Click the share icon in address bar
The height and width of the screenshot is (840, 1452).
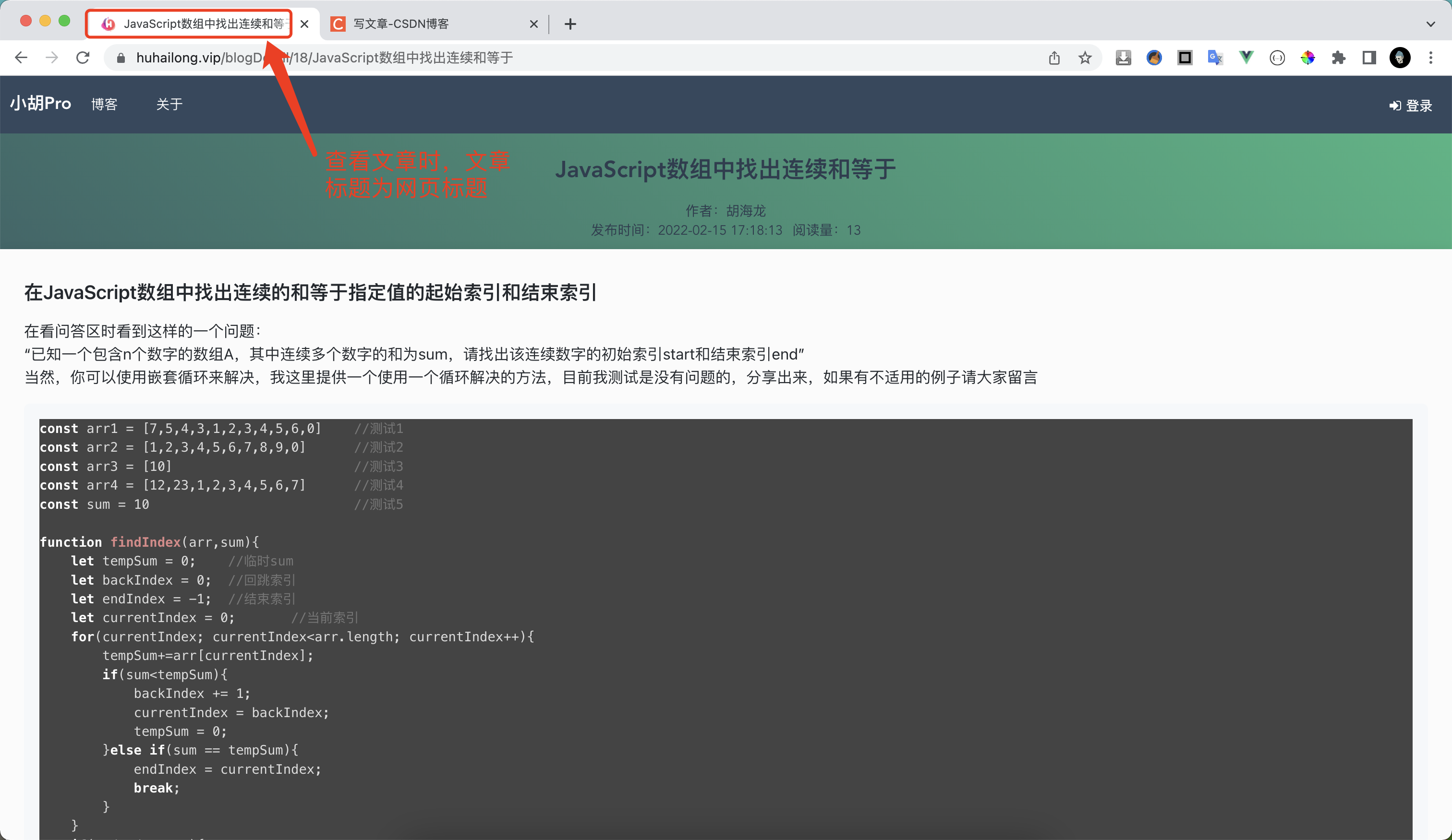point(1054,58)
